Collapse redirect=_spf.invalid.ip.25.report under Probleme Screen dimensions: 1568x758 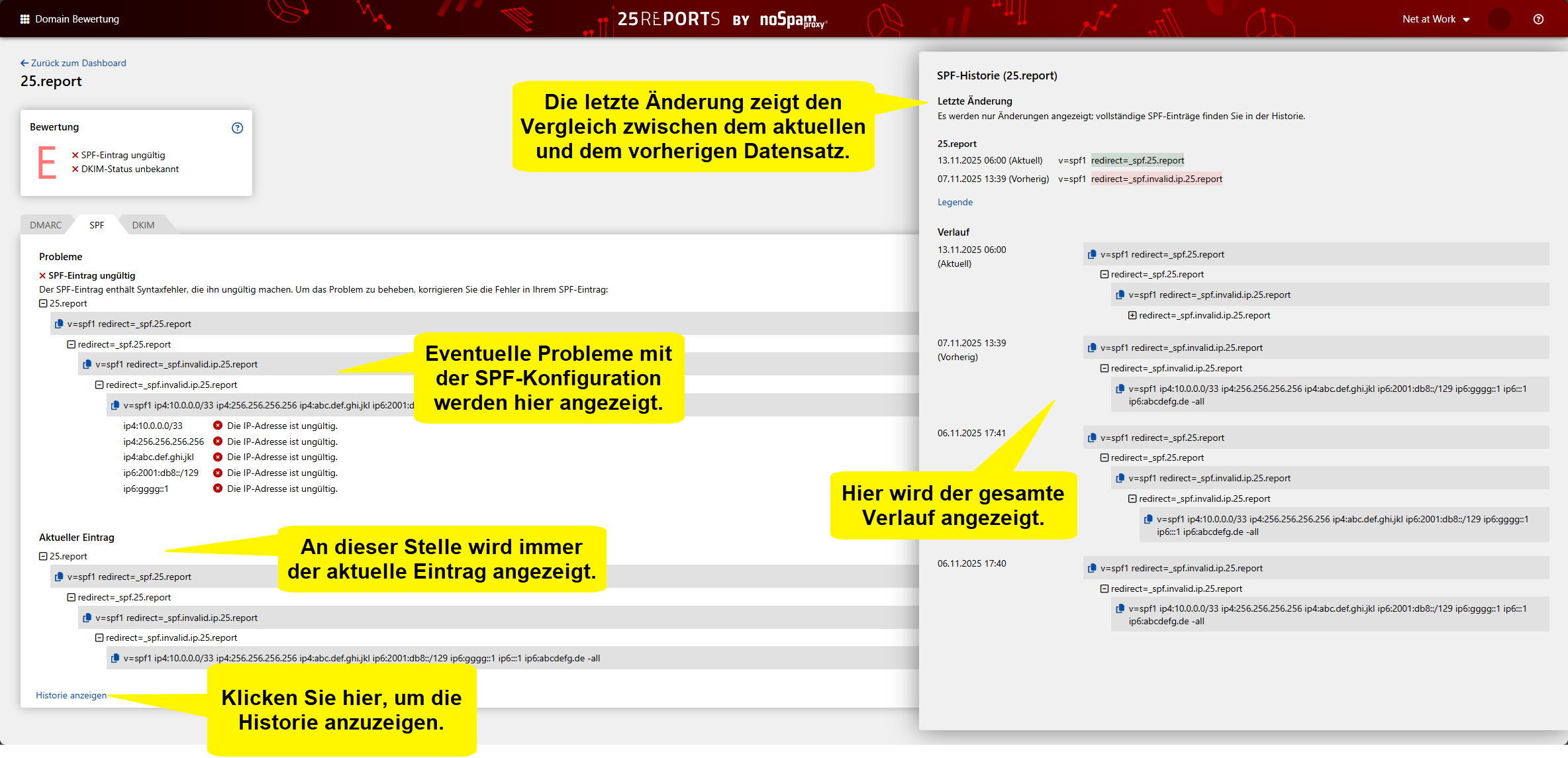click(x=99, y=385)
